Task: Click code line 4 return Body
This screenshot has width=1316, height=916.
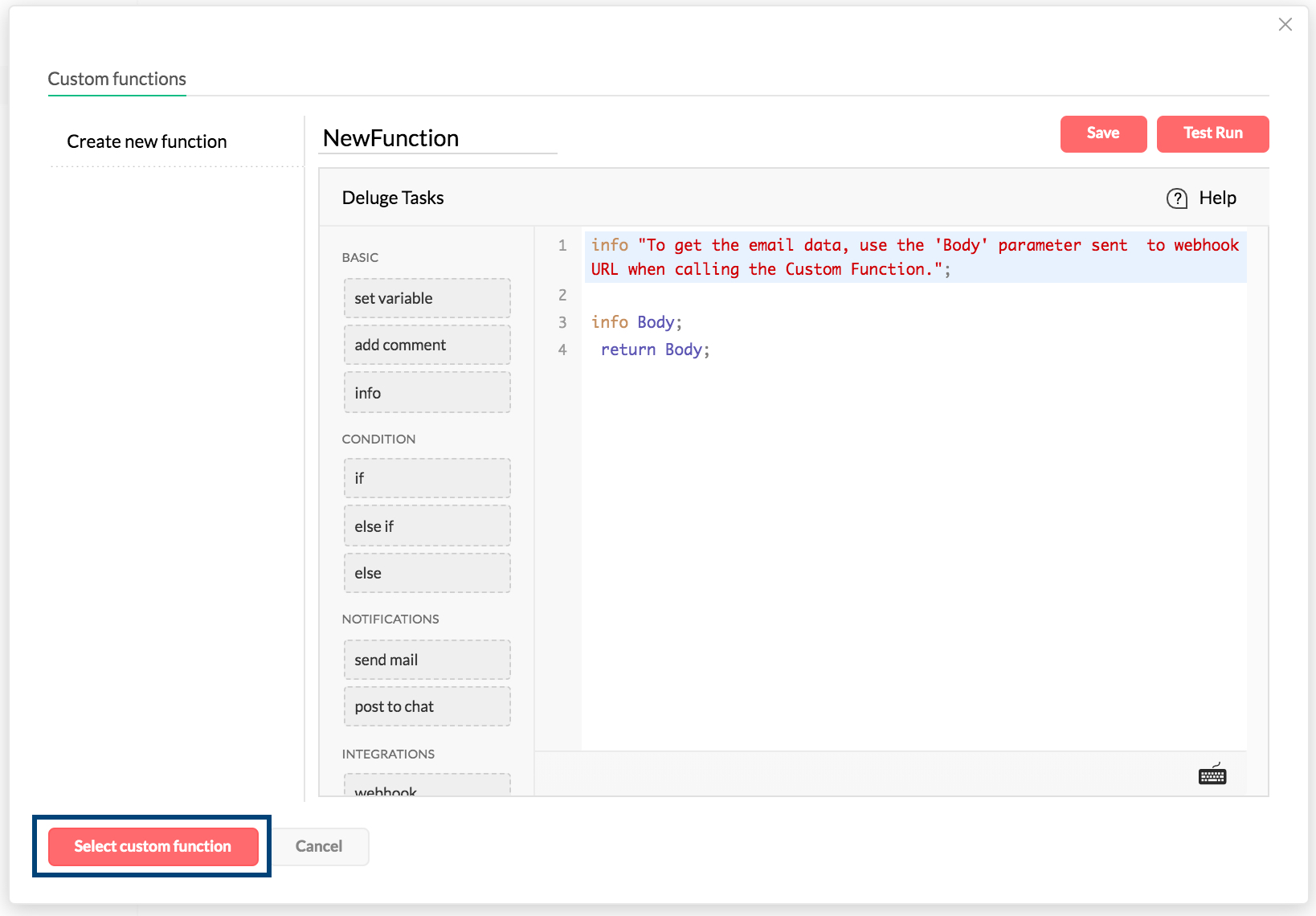Action: point(655,350)
